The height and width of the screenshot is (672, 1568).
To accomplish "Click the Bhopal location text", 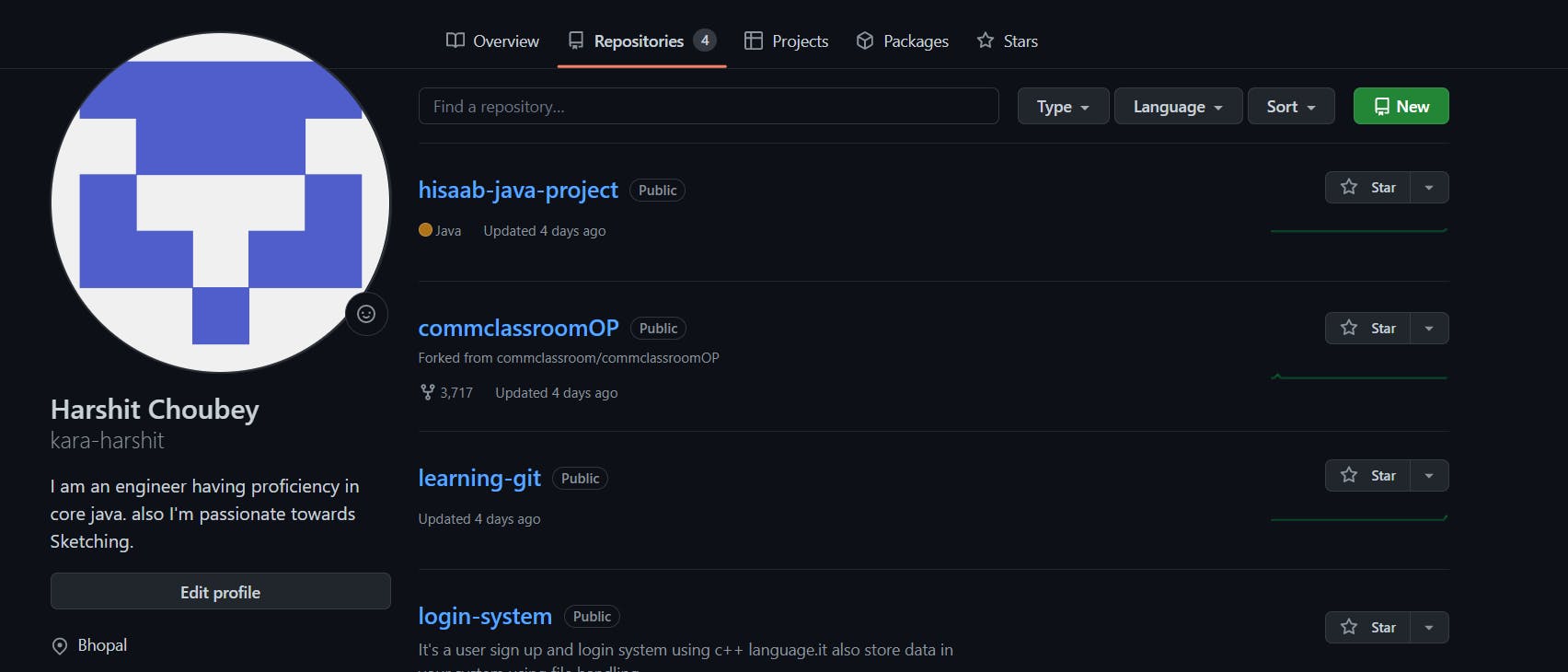I will coord(102,645).
